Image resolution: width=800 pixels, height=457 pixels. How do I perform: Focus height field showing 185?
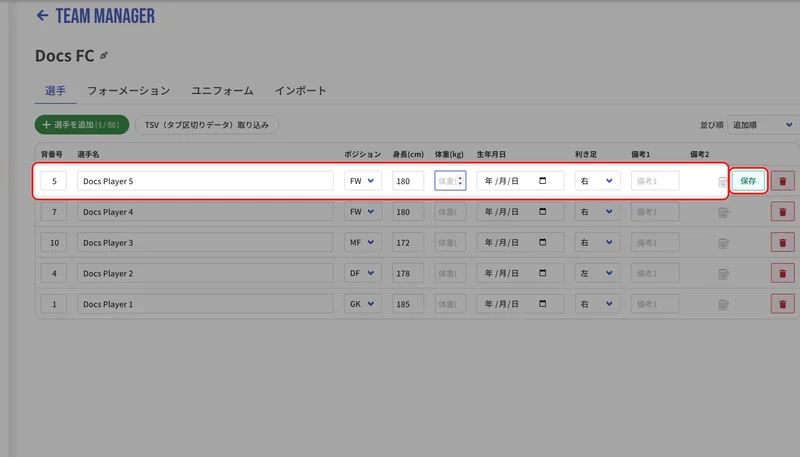[408, 304]
